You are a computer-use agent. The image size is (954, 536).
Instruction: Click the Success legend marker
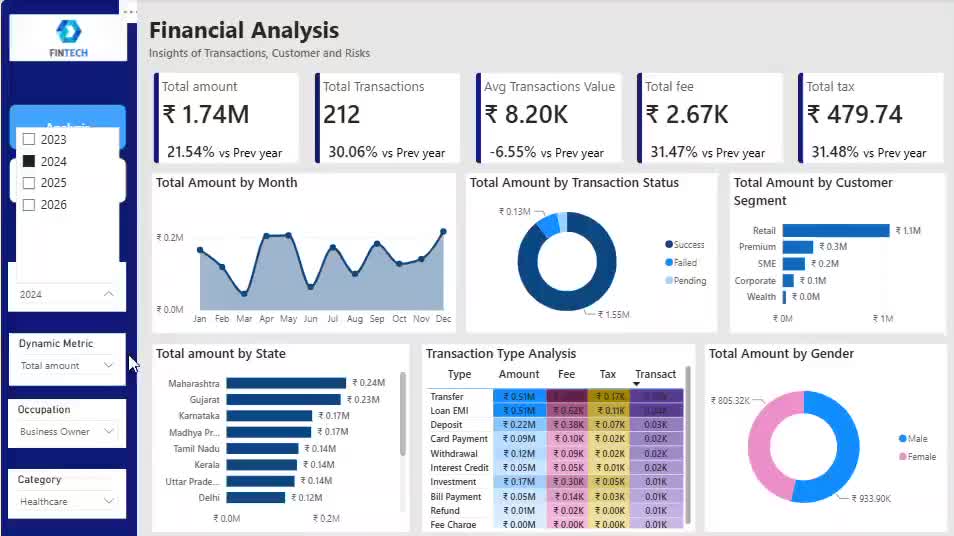coord(669,245)
